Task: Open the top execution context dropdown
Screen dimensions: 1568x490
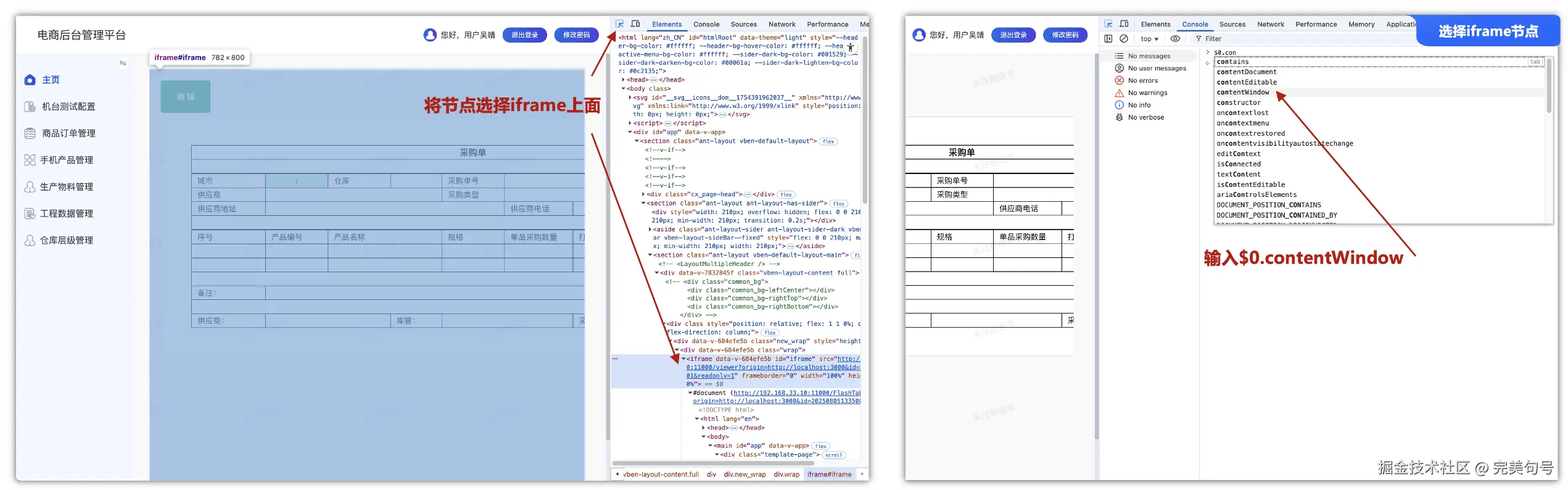Action: (1149, 38)
